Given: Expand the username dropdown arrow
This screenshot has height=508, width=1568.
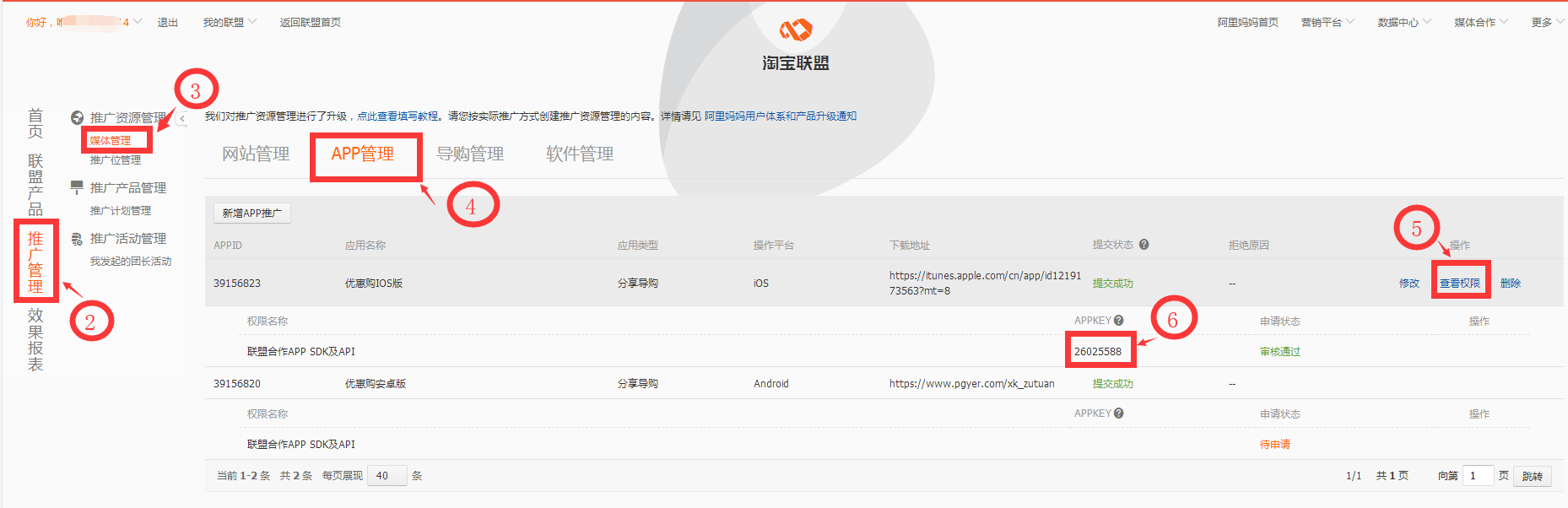Looking at the screenshot, I should tap(138, 22).
